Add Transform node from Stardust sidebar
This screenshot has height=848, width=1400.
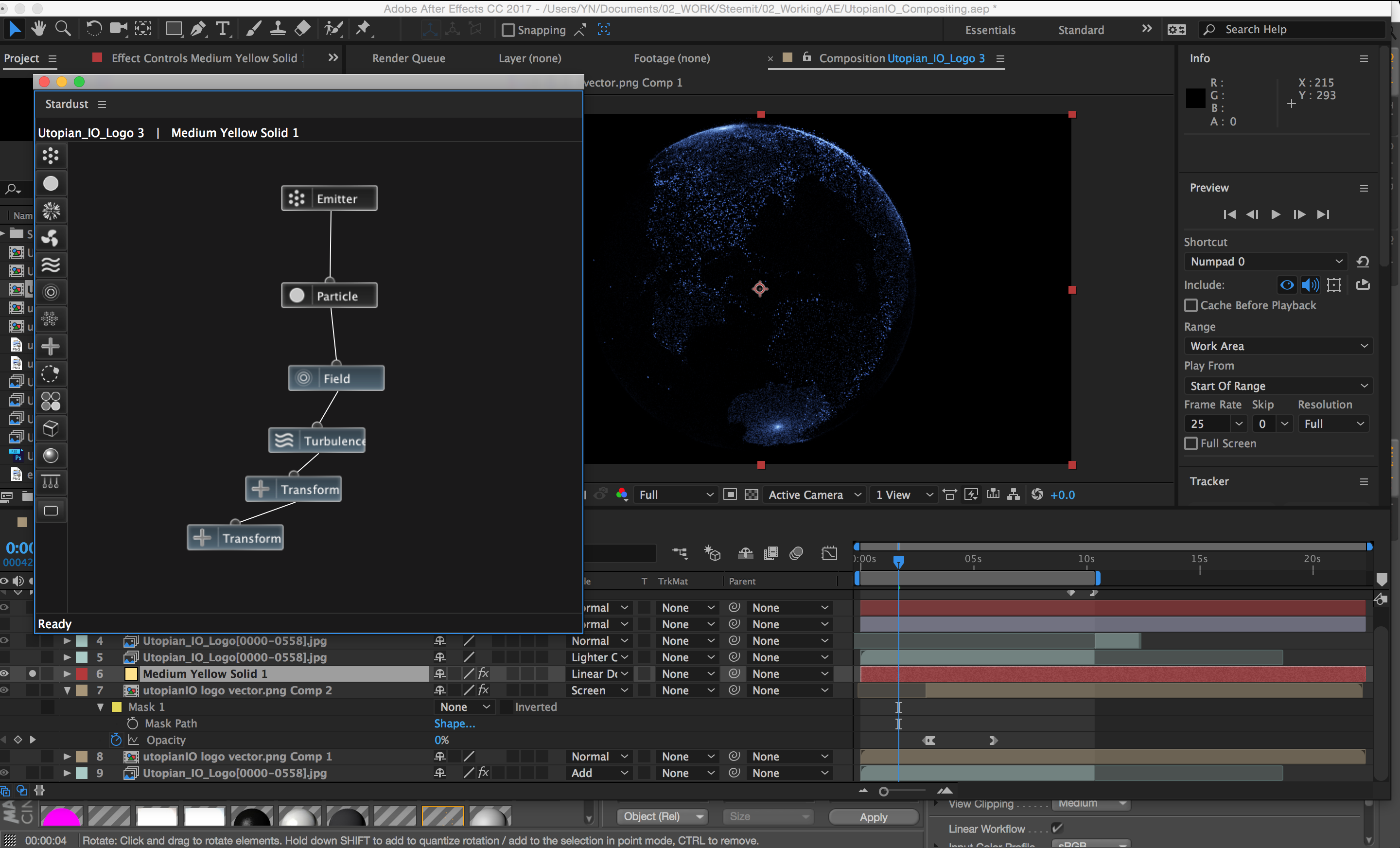51,346
